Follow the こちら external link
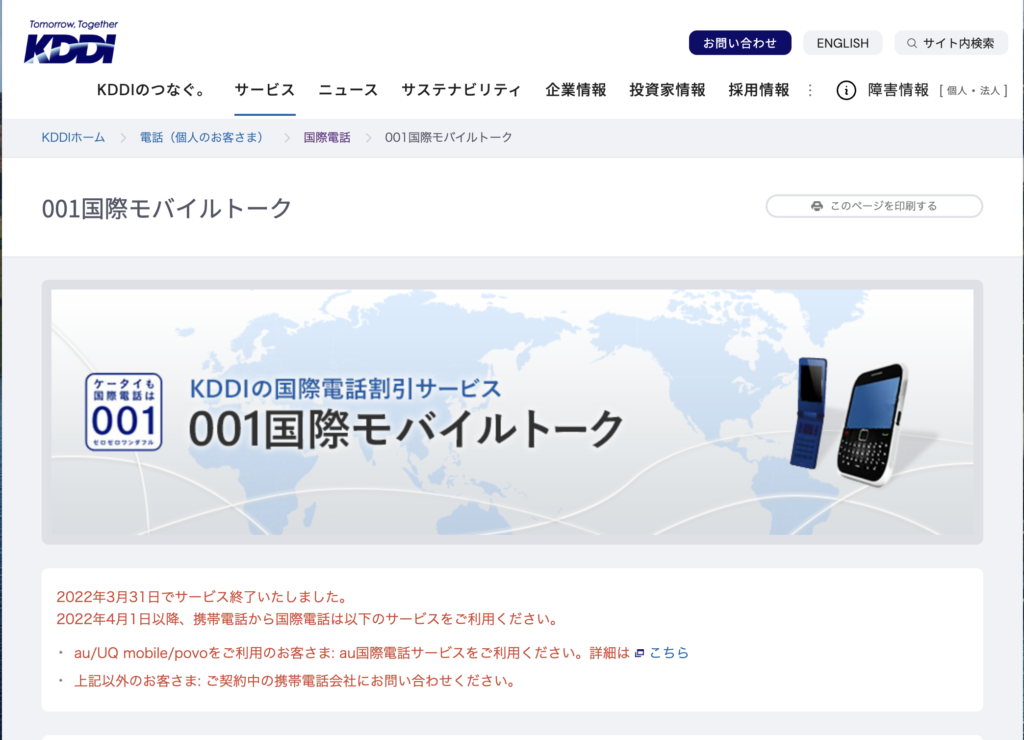 669,653
